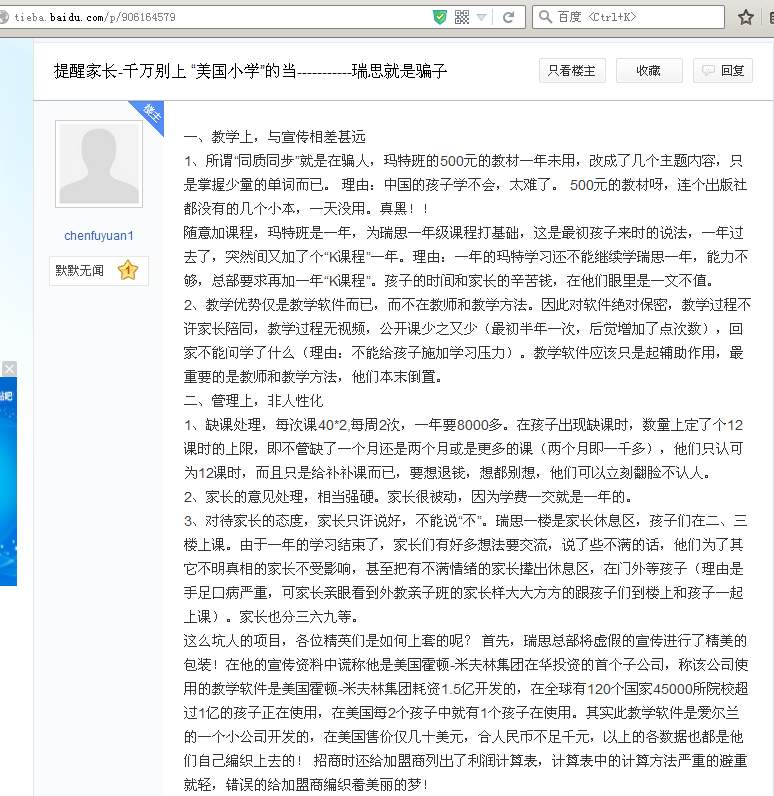Click the line starting 2、教学优势仅是教学软件
This screenshot has height=796, width=774.
point(467,305)
